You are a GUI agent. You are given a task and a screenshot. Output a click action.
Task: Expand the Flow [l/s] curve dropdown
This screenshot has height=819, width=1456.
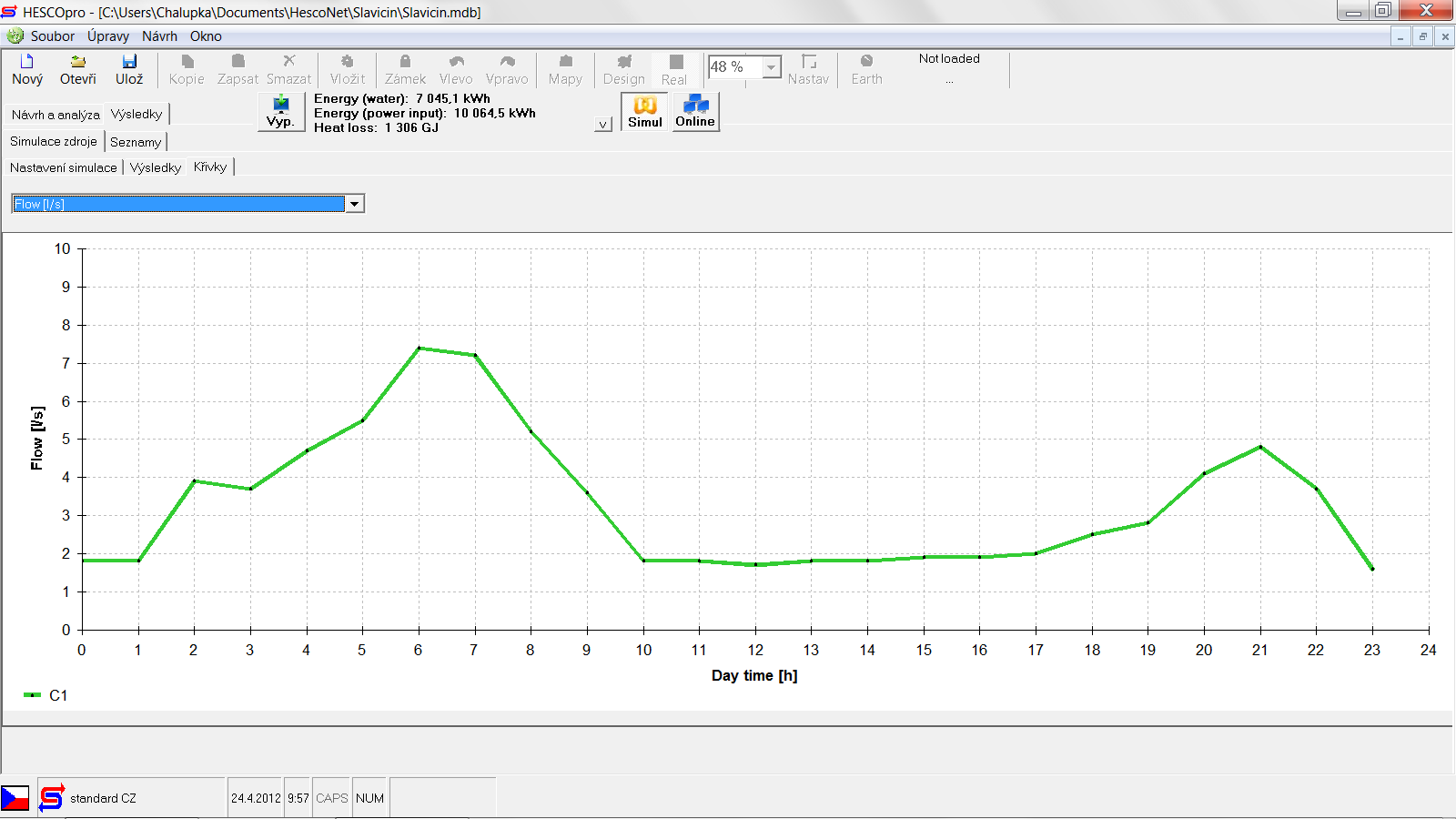[355, 204]
